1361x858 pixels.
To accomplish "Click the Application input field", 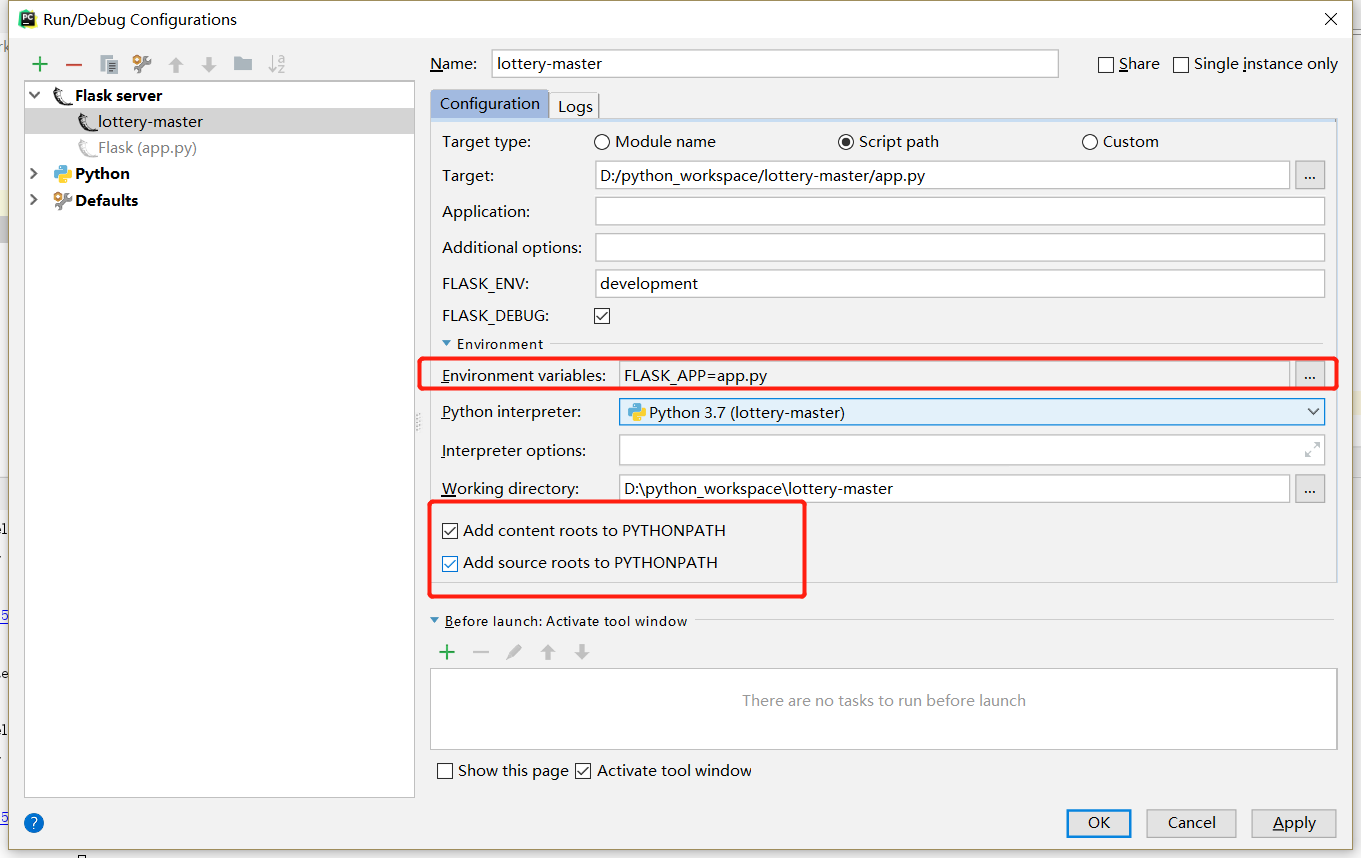I will 960,211.
